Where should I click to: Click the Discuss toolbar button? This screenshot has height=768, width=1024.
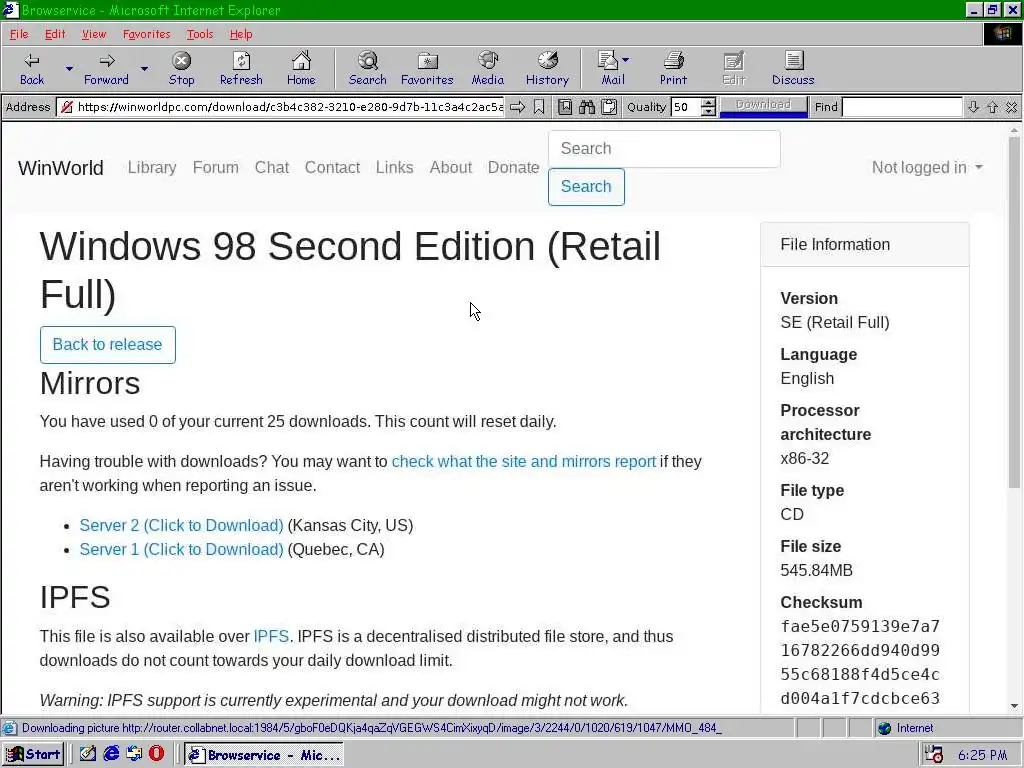tap(793, 69)
